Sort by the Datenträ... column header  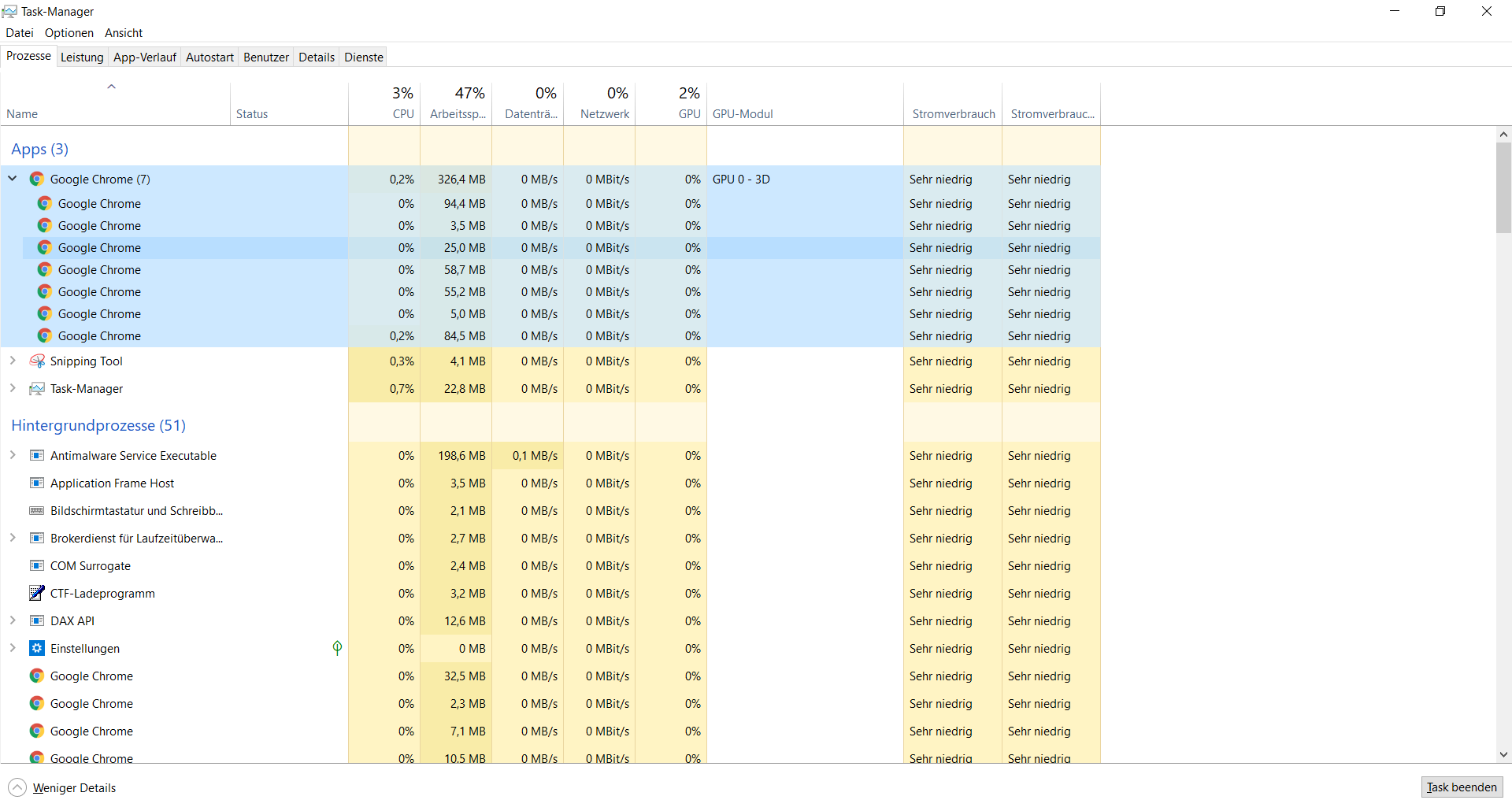click(x=528, y=103)
